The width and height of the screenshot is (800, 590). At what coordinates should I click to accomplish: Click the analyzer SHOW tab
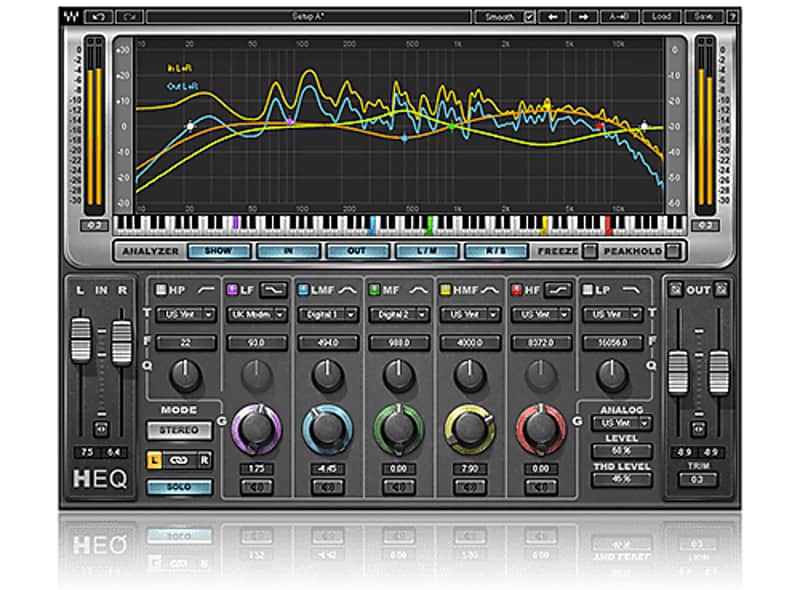[x=219, y=251]
